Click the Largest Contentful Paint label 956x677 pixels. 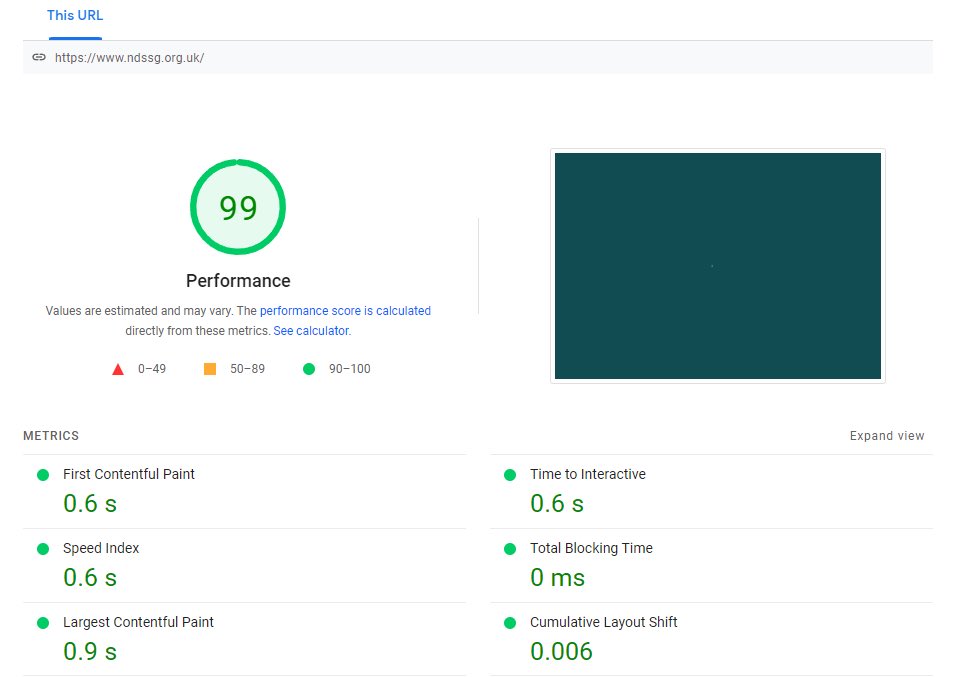(x=138, y=622)
